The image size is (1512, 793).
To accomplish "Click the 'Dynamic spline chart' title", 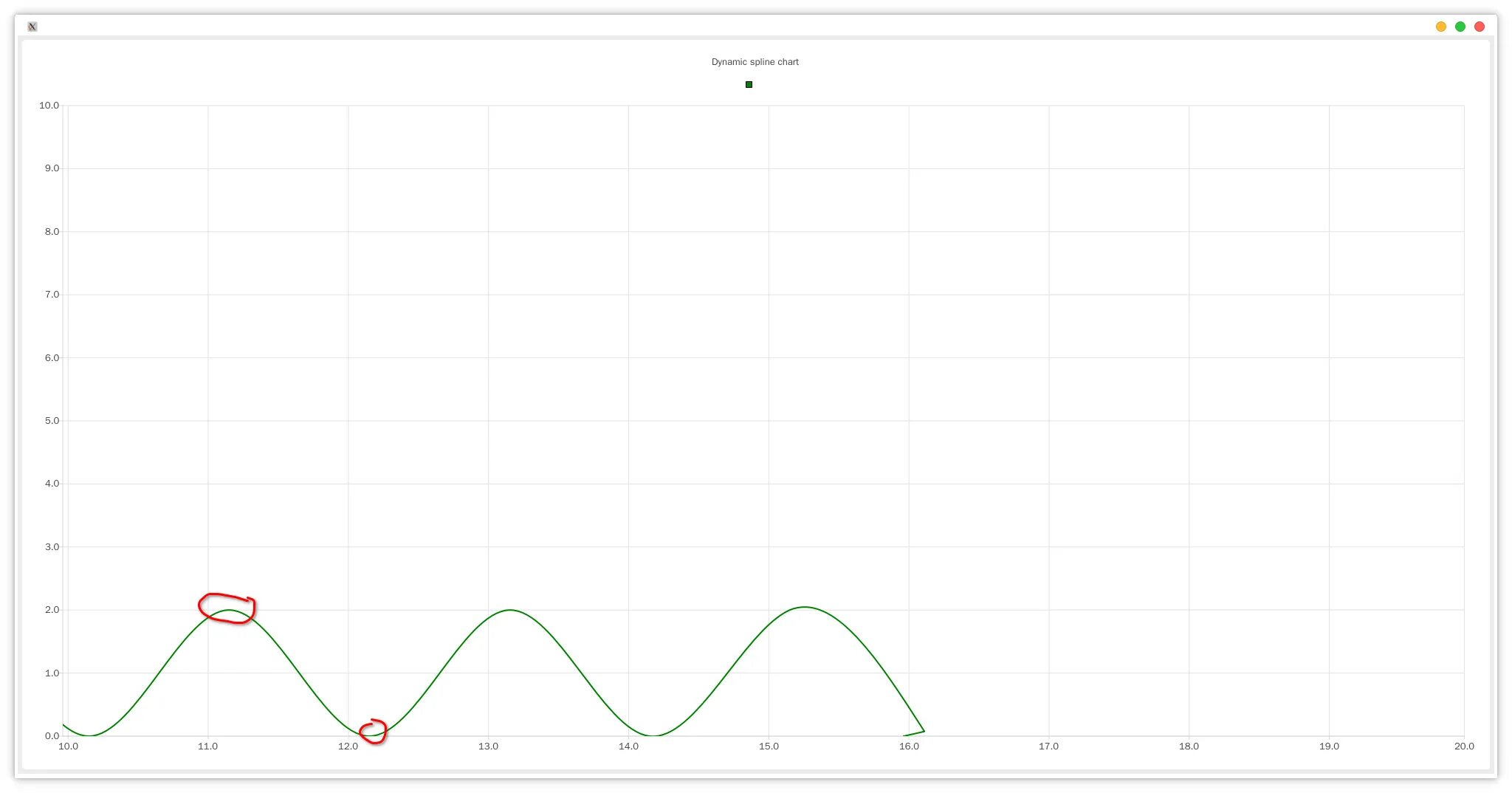I will point(755,62).
